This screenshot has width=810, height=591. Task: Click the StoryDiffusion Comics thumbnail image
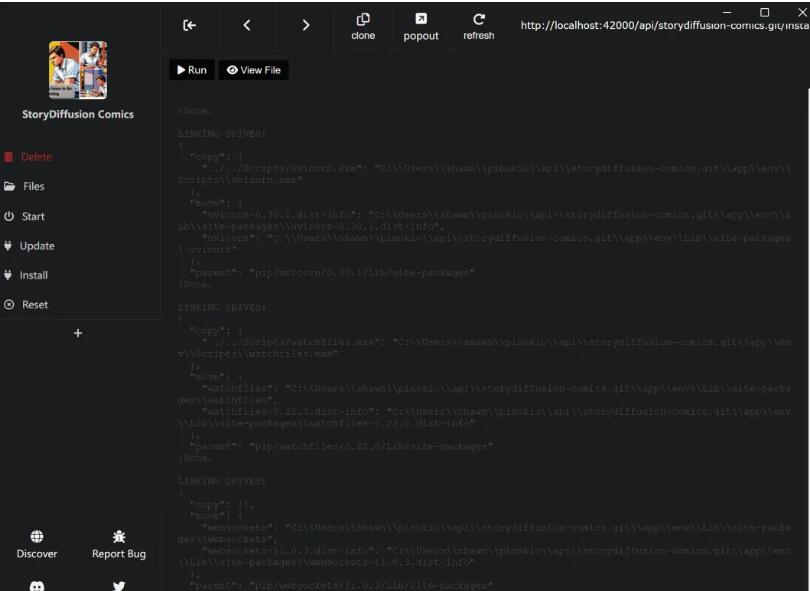(x=78, y=70)
